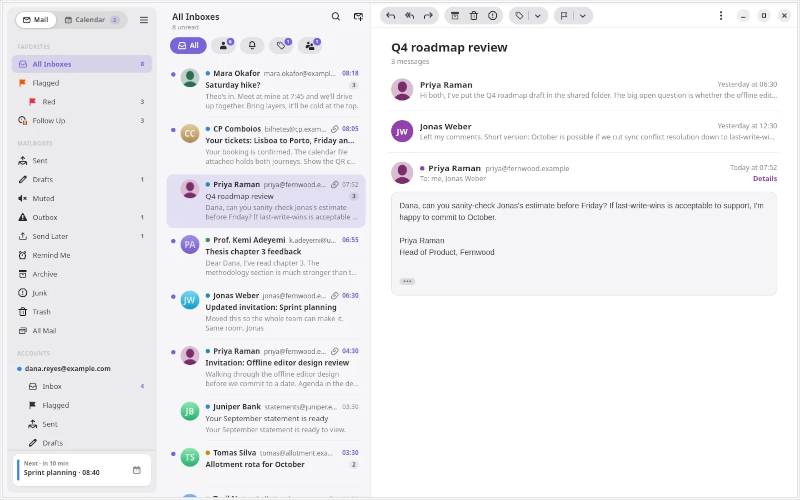Delete the message with the trash icon
Screen dimensions: 800x500
(x=473, y=16)
